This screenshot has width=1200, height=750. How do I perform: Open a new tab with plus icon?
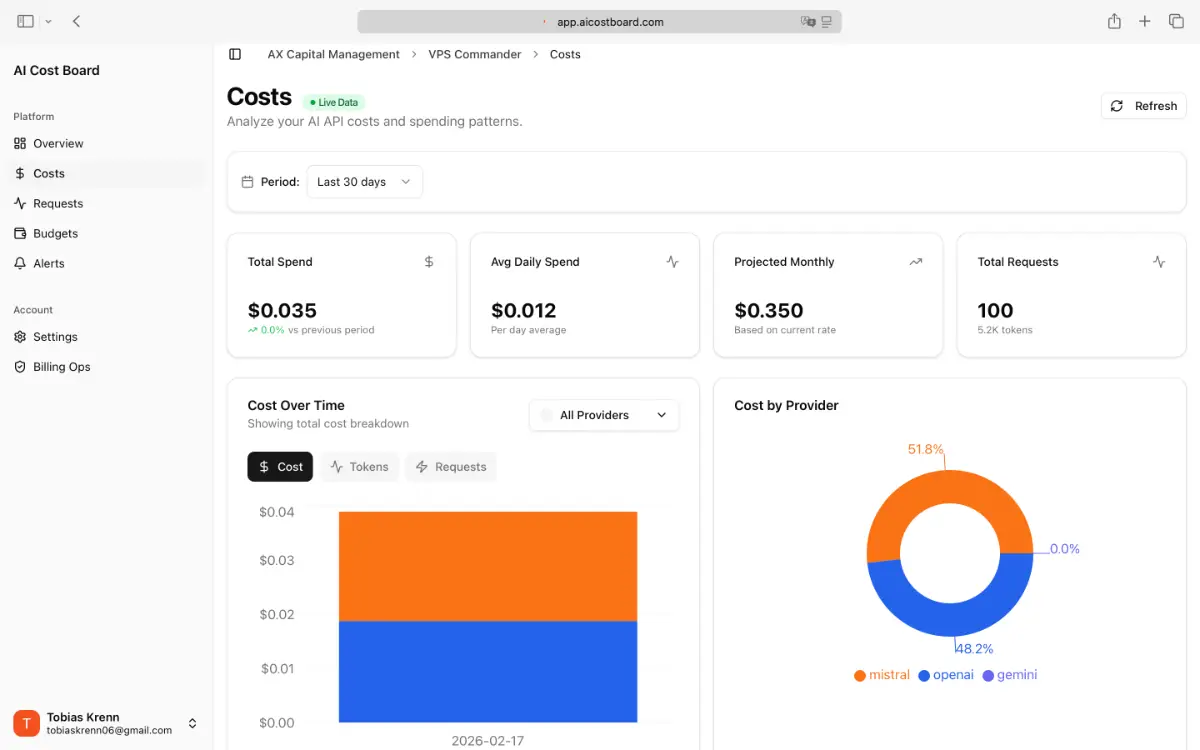(x=1145, y=21)
